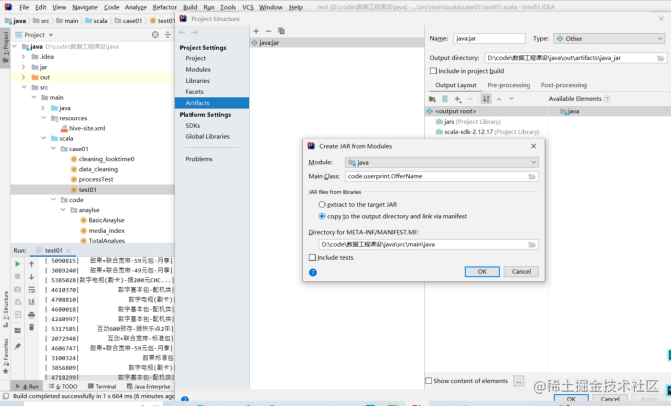The image size is (672, 407).
Task: Click the Run green play icon
Action: 18,264
